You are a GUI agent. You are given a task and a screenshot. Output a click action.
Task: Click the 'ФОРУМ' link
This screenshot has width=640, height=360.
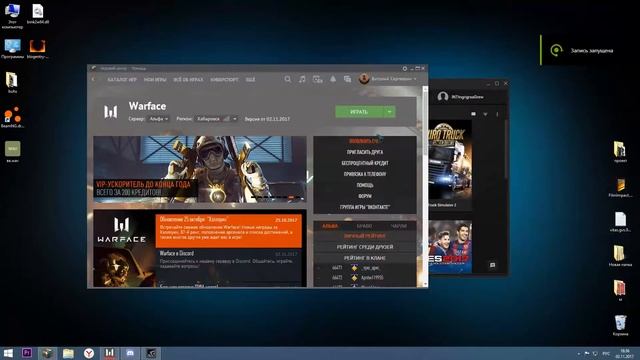[x=364, y=196]
